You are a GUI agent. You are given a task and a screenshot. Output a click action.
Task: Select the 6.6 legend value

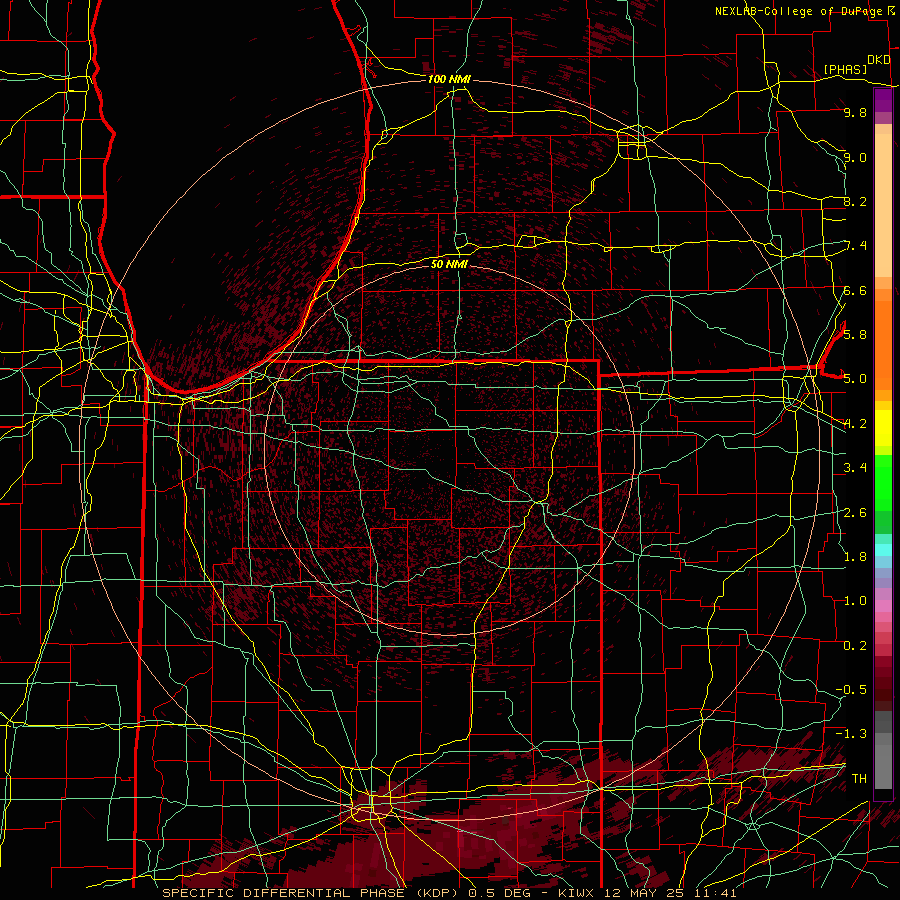click(855, 290)
